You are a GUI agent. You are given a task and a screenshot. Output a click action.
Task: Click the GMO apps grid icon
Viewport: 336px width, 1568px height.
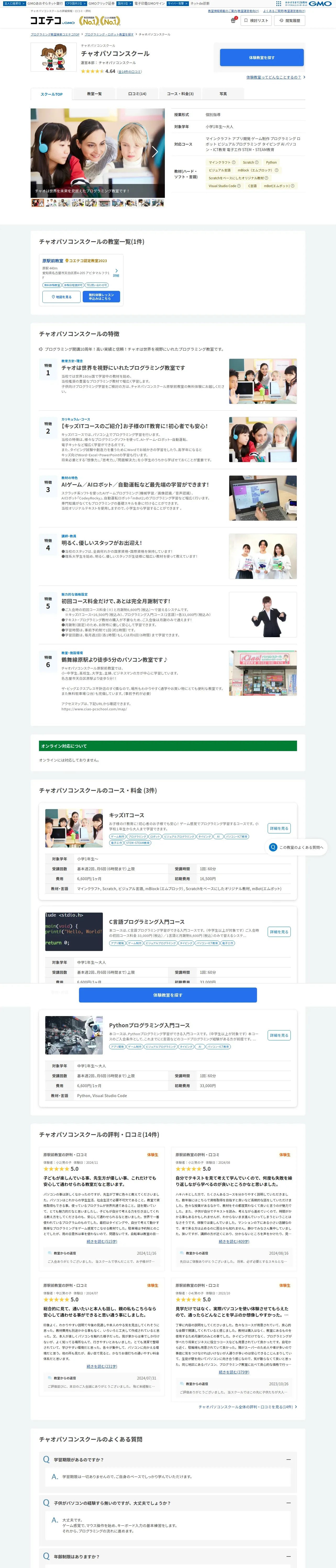click(x=279, y=3)
